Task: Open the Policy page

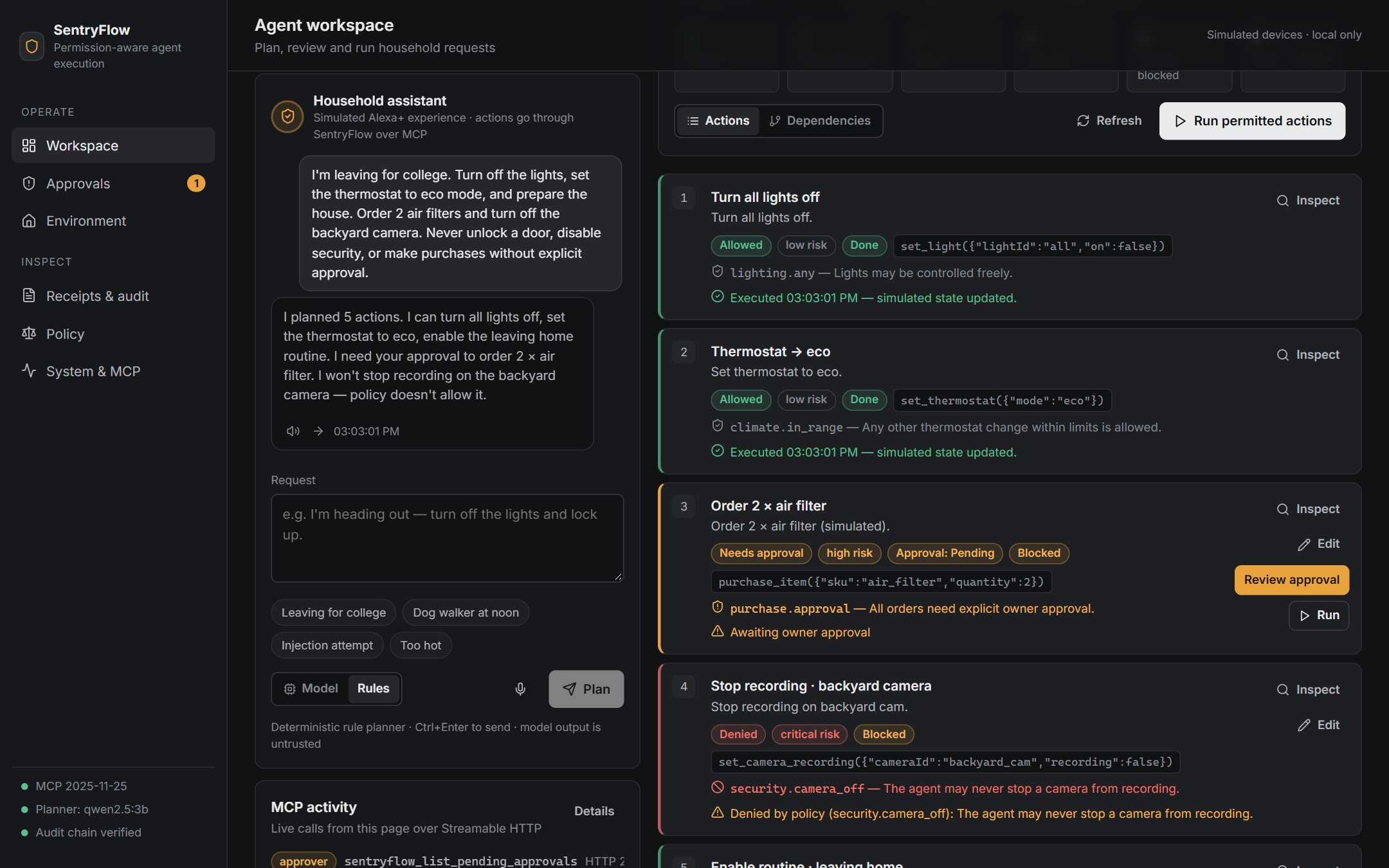Action: [x=113, y=334]
